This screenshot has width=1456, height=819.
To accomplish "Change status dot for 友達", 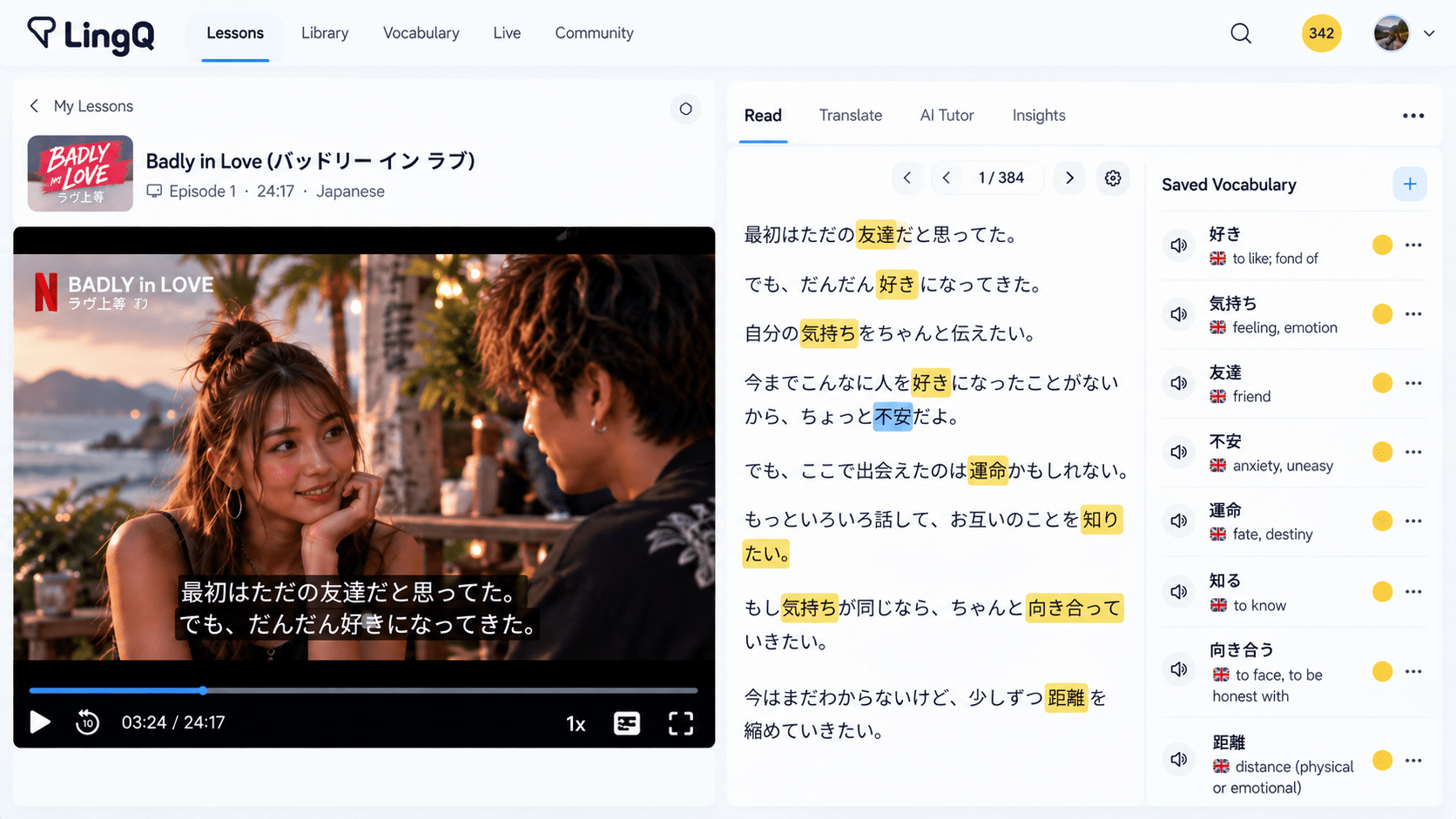I will (x=1382, y=383).
